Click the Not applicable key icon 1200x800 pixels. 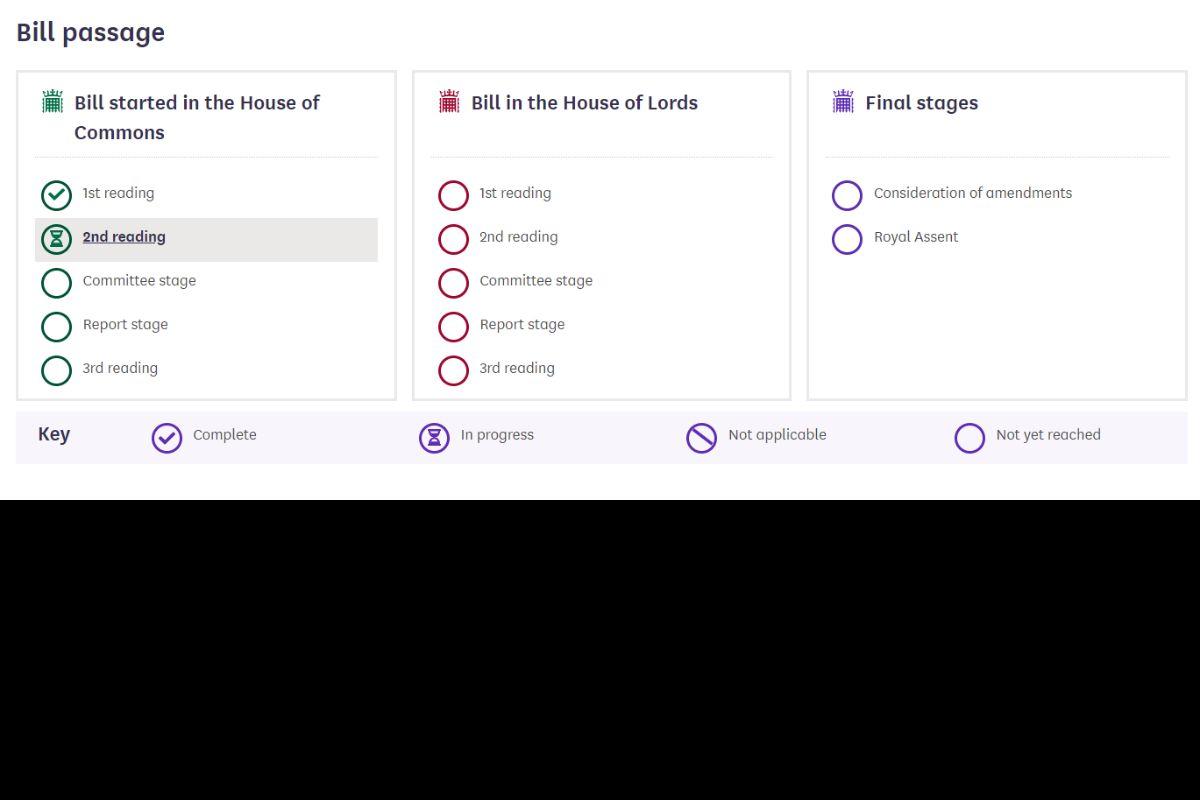point(701,438)
